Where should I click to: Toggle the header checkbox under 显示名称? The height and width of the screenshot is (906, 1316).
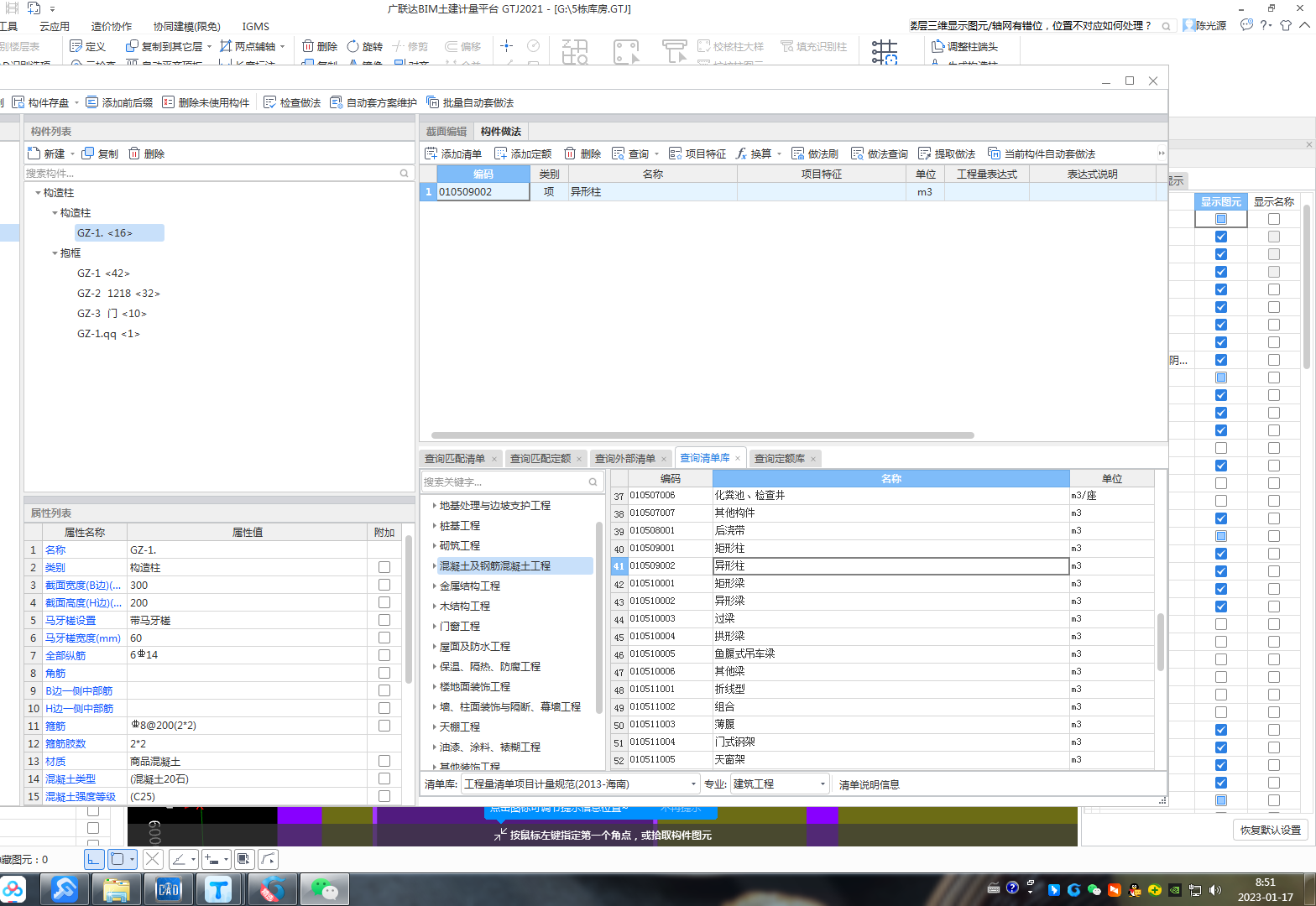(x=1274, y=219)
